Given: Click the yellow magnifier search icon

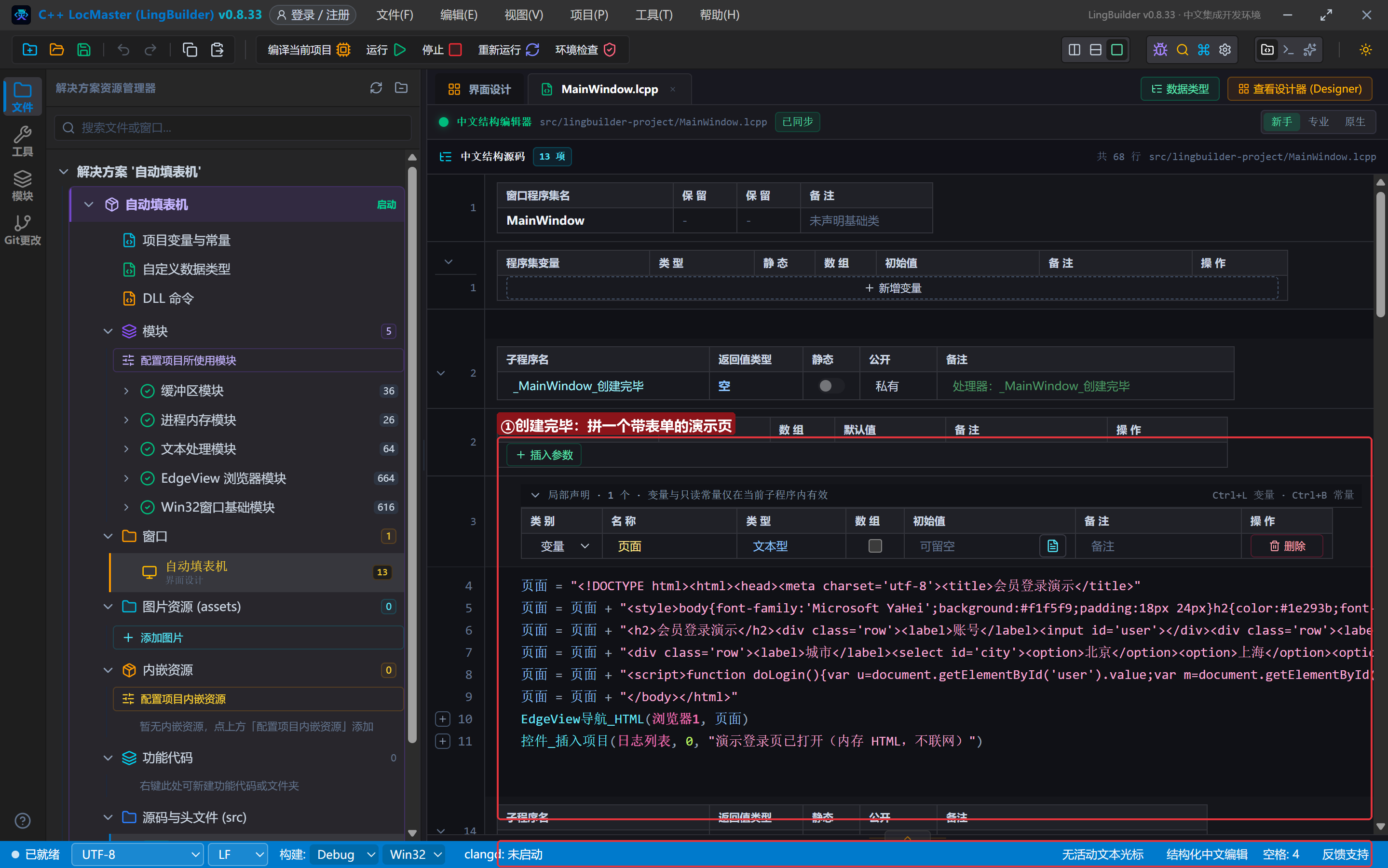Looking at the screenshot, I should point(1182,50).
